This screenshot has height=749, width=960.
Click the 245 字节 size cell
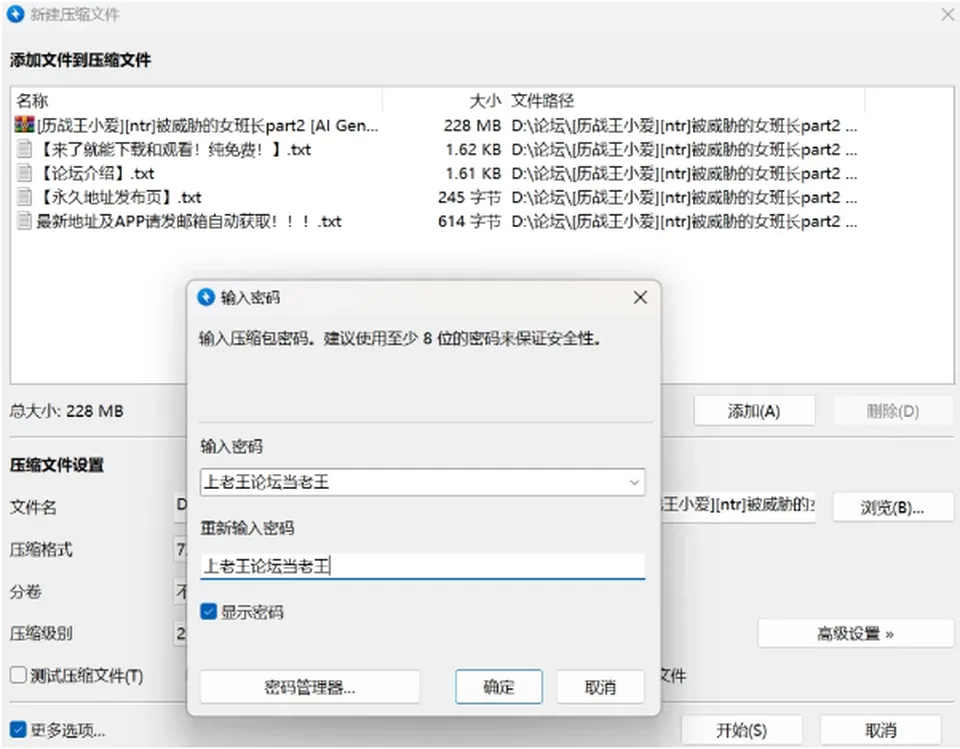470,197
